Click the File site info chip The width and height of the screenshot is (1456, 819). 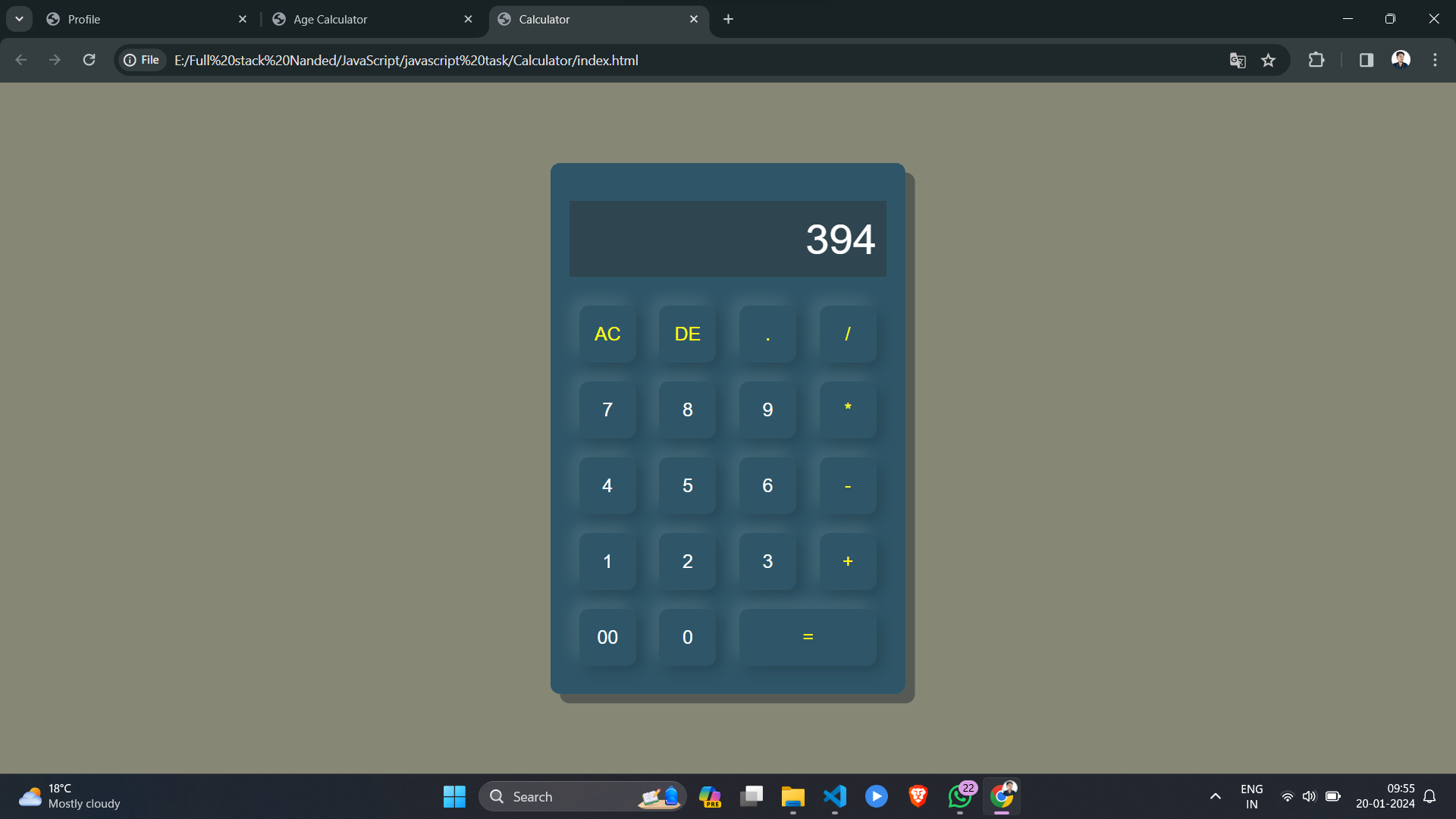tap(142, 60)
